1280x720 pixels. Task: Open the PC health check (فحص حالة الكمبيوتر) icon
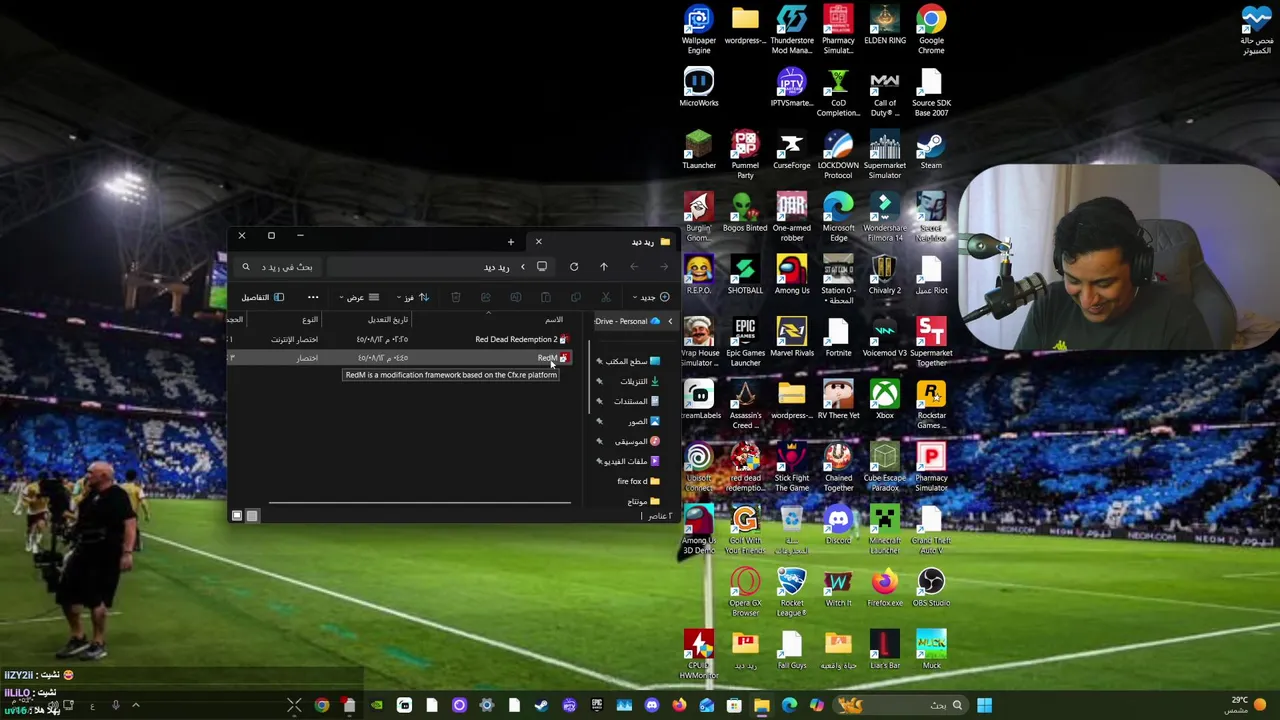pos(1256,29)
